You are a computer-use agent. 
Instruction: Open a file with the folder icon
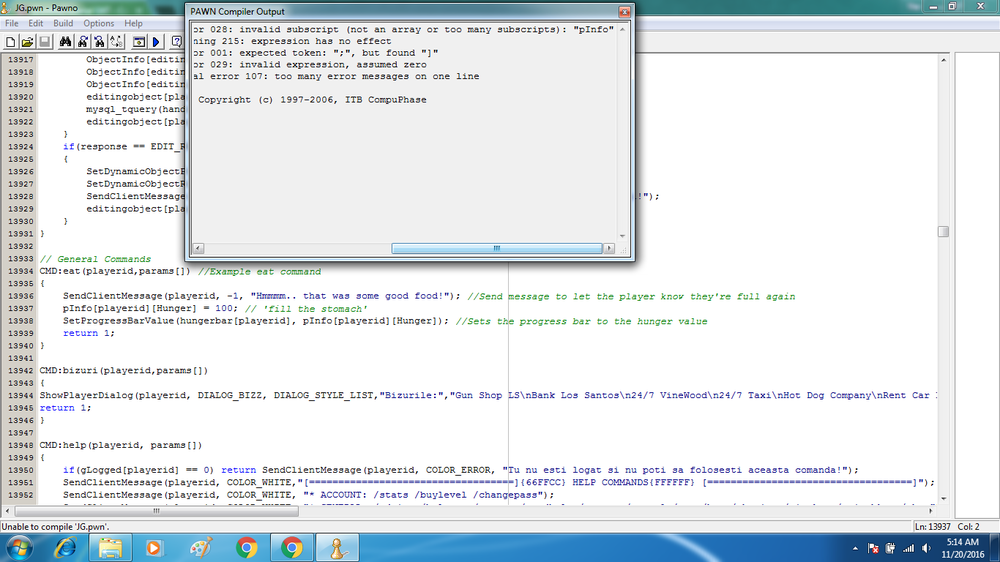click(27, 42)
